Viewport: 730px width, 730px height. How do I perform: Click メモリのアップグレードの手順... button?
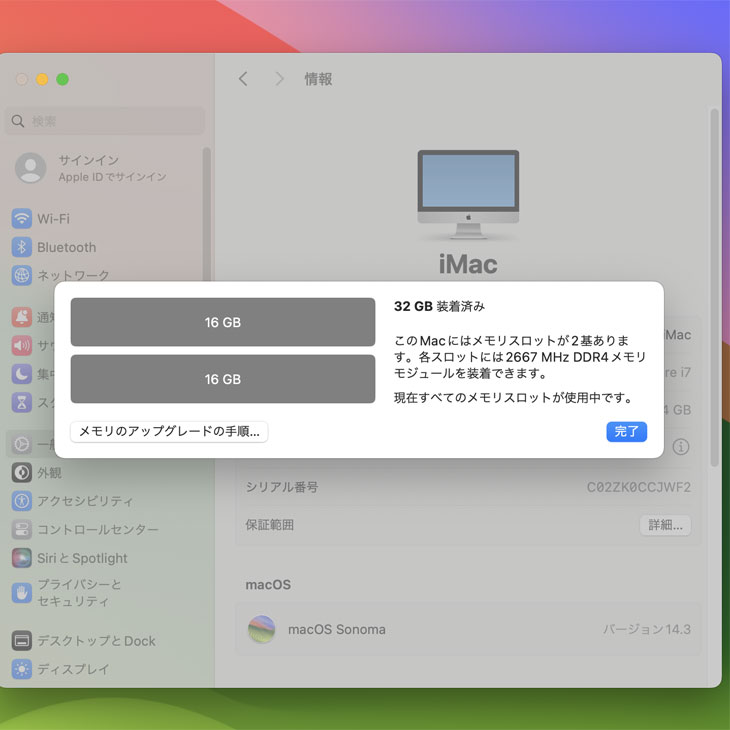169,432
